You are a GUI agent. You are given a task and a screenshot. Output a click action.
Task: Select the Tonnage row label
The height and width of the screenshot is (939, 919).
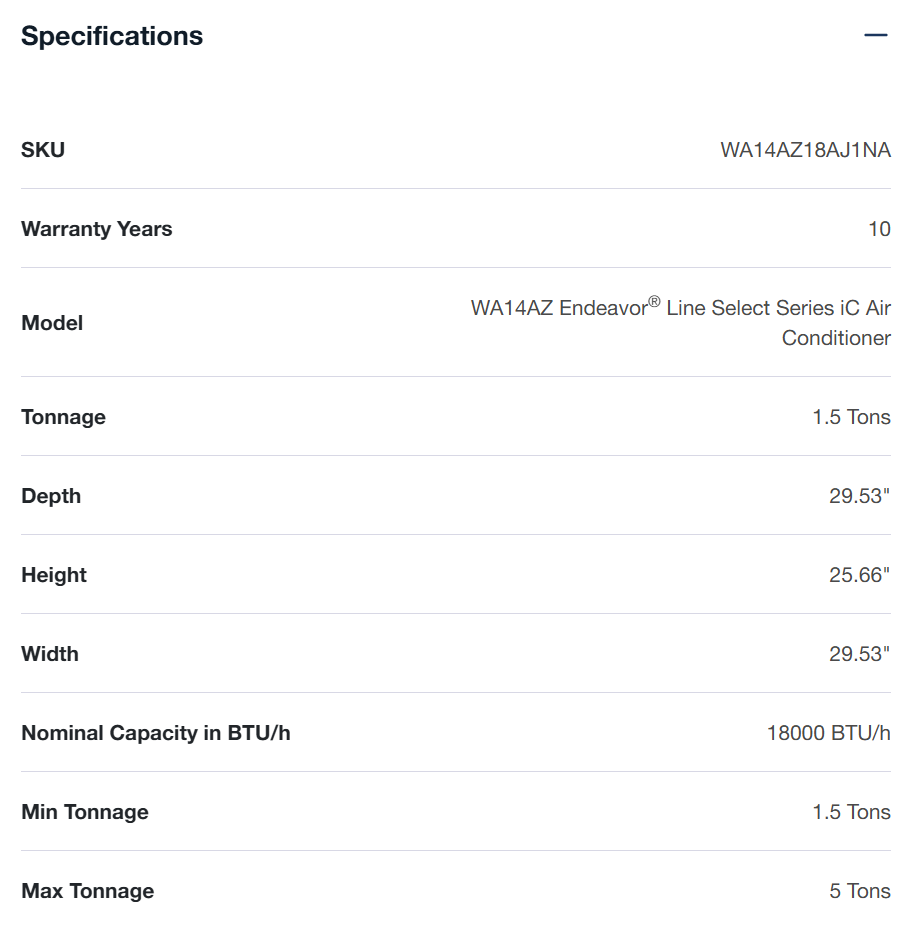point(63,417)
